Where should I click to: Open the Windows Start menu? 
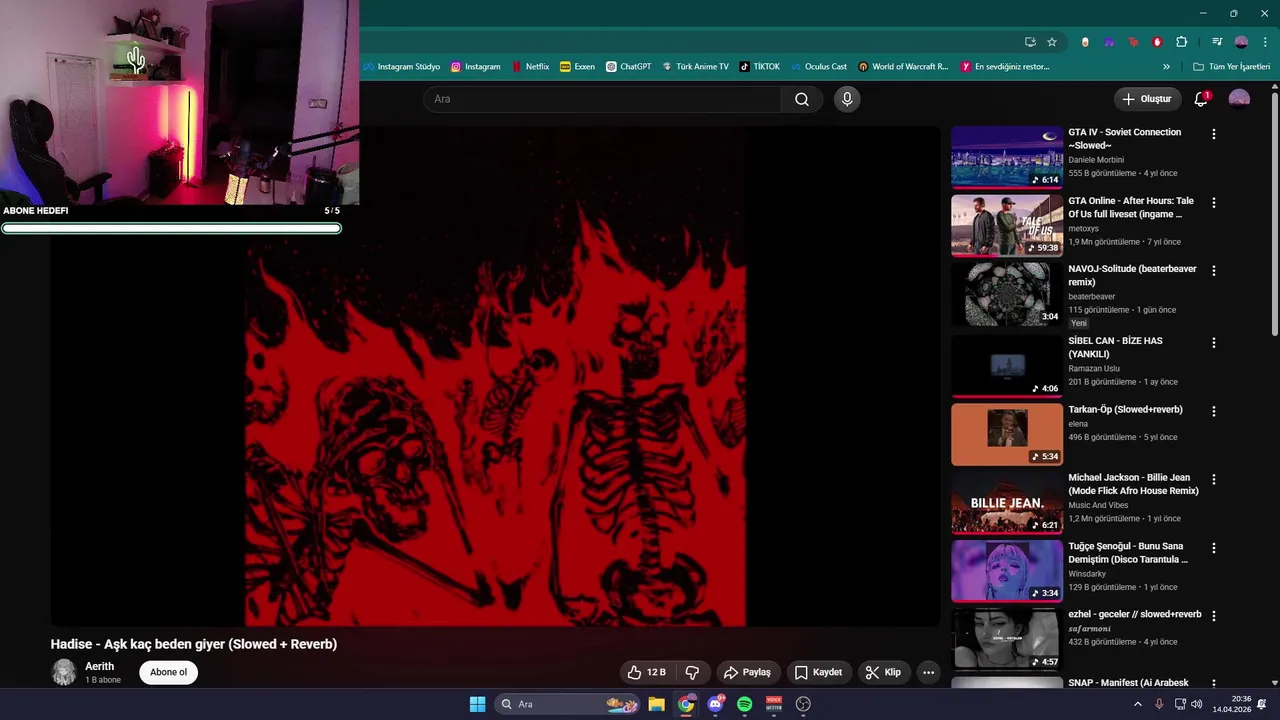coord(477,704)
